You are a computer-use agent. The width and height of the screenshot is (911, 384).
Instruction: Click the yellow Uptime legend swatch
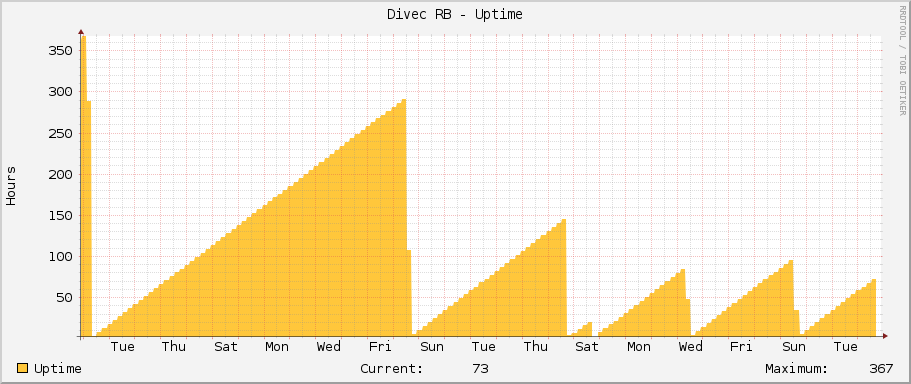(x=23, y=368)
